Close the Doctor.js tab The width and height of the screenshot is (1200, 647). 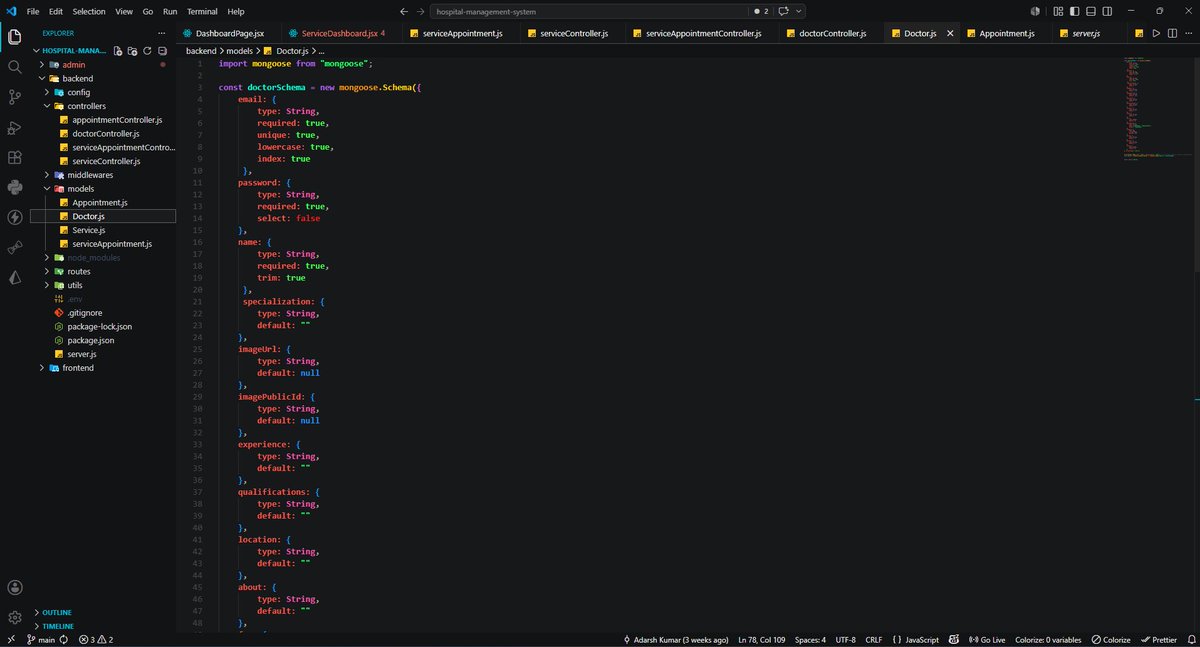coord(950,33)
